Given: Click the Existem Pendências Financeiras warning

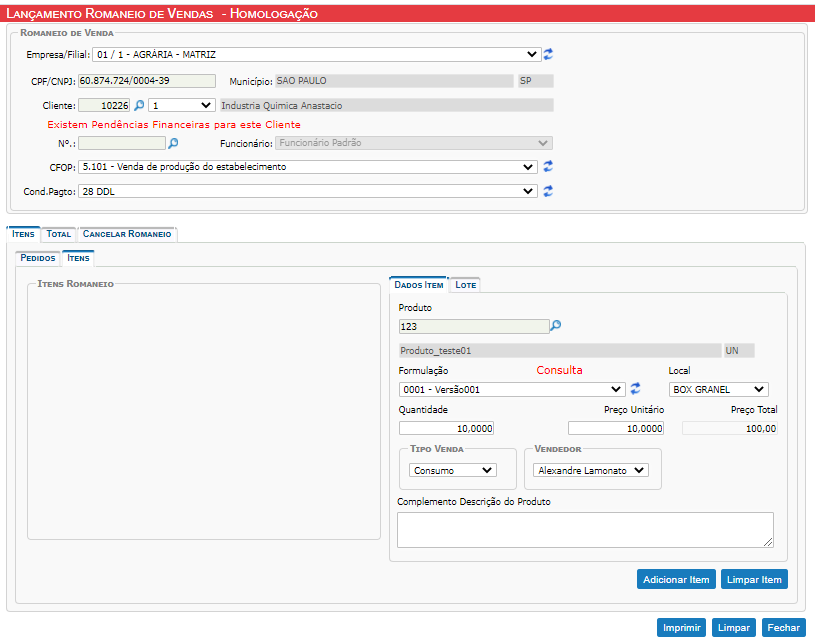Looking at the screenshot, I should click(x=174, y=125).
